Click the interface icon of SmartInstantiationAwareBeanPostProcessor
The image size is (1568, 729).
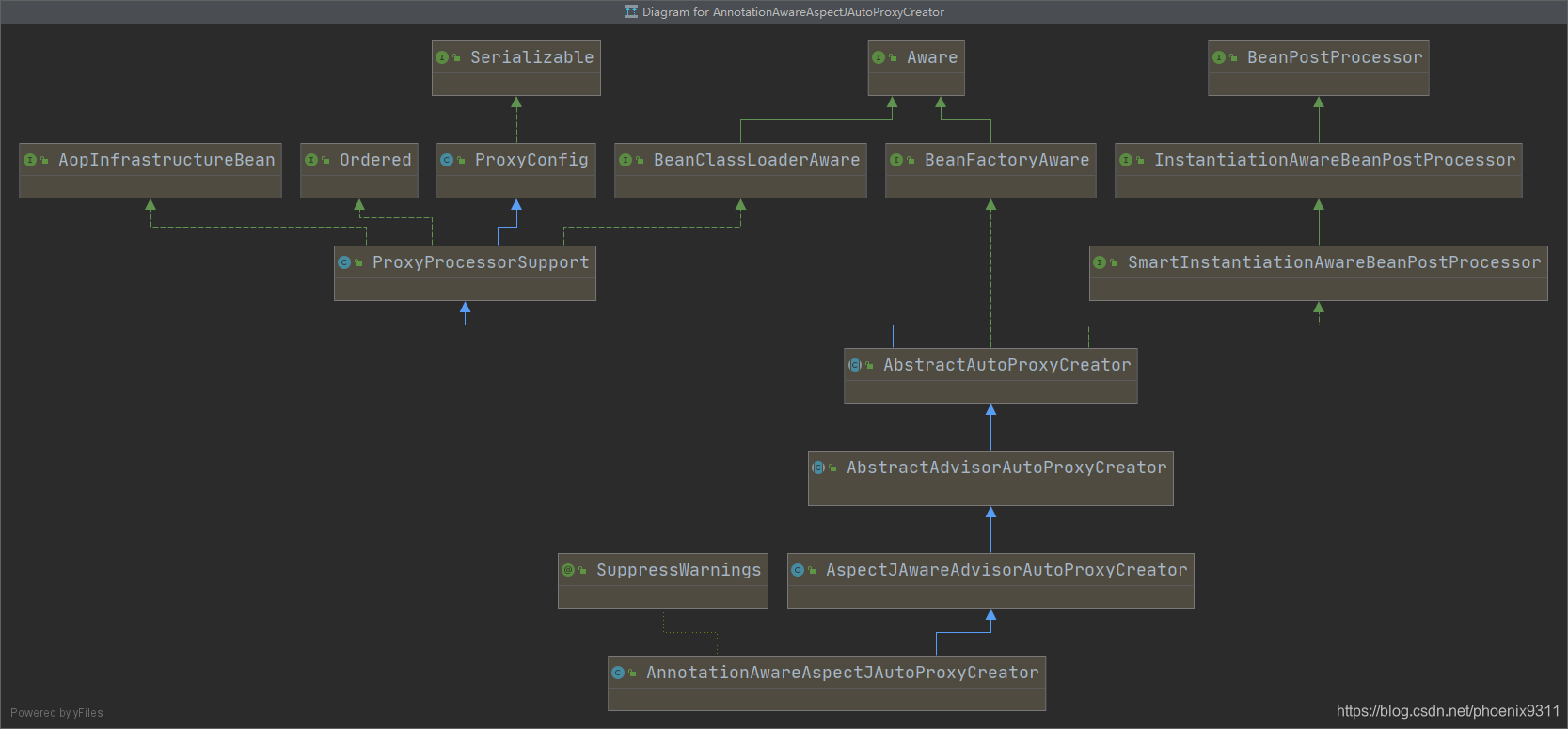tap(1100, 262)
